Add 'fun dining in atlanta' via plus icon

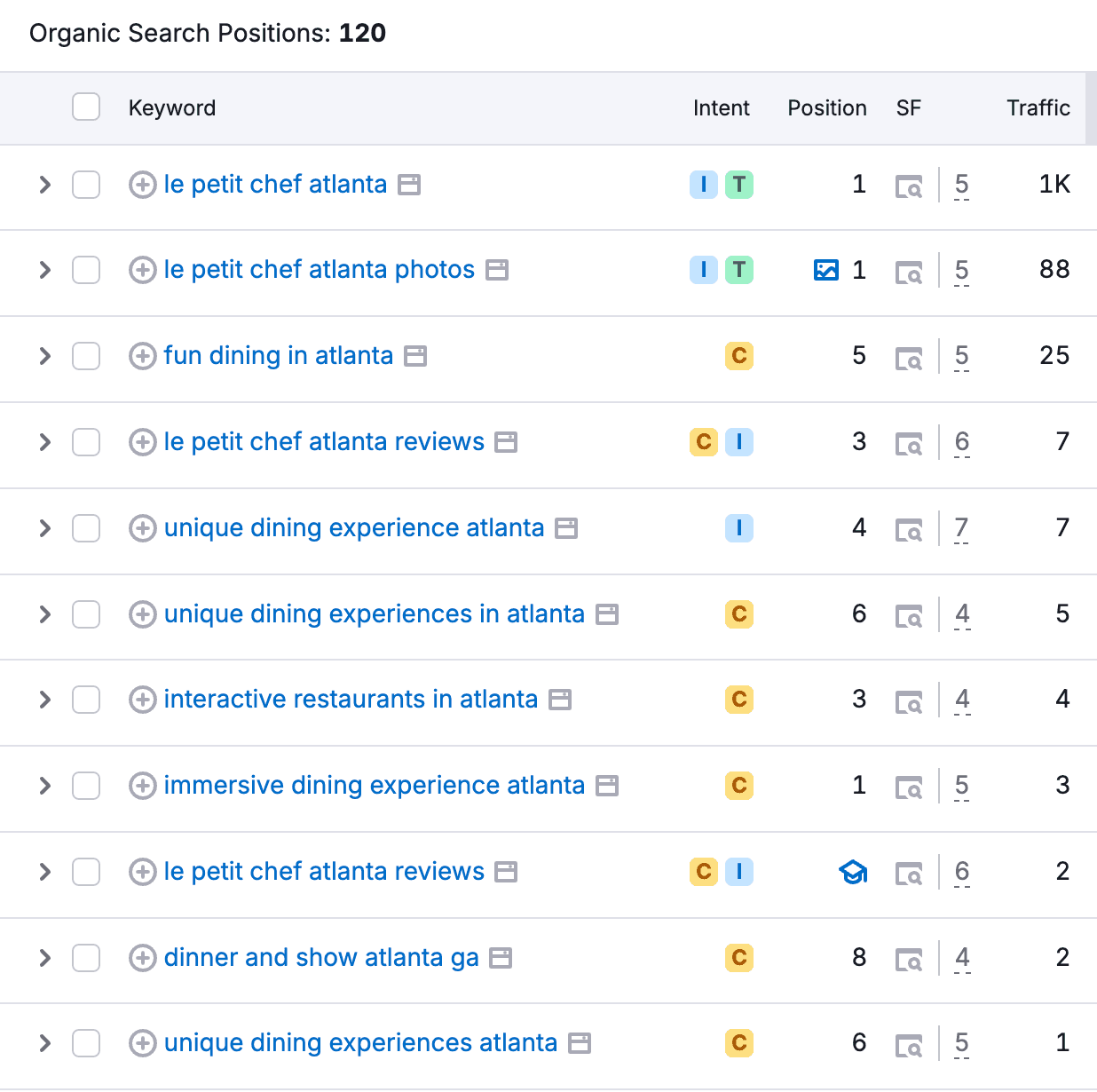pyautogui.click(x=142, y=356)
